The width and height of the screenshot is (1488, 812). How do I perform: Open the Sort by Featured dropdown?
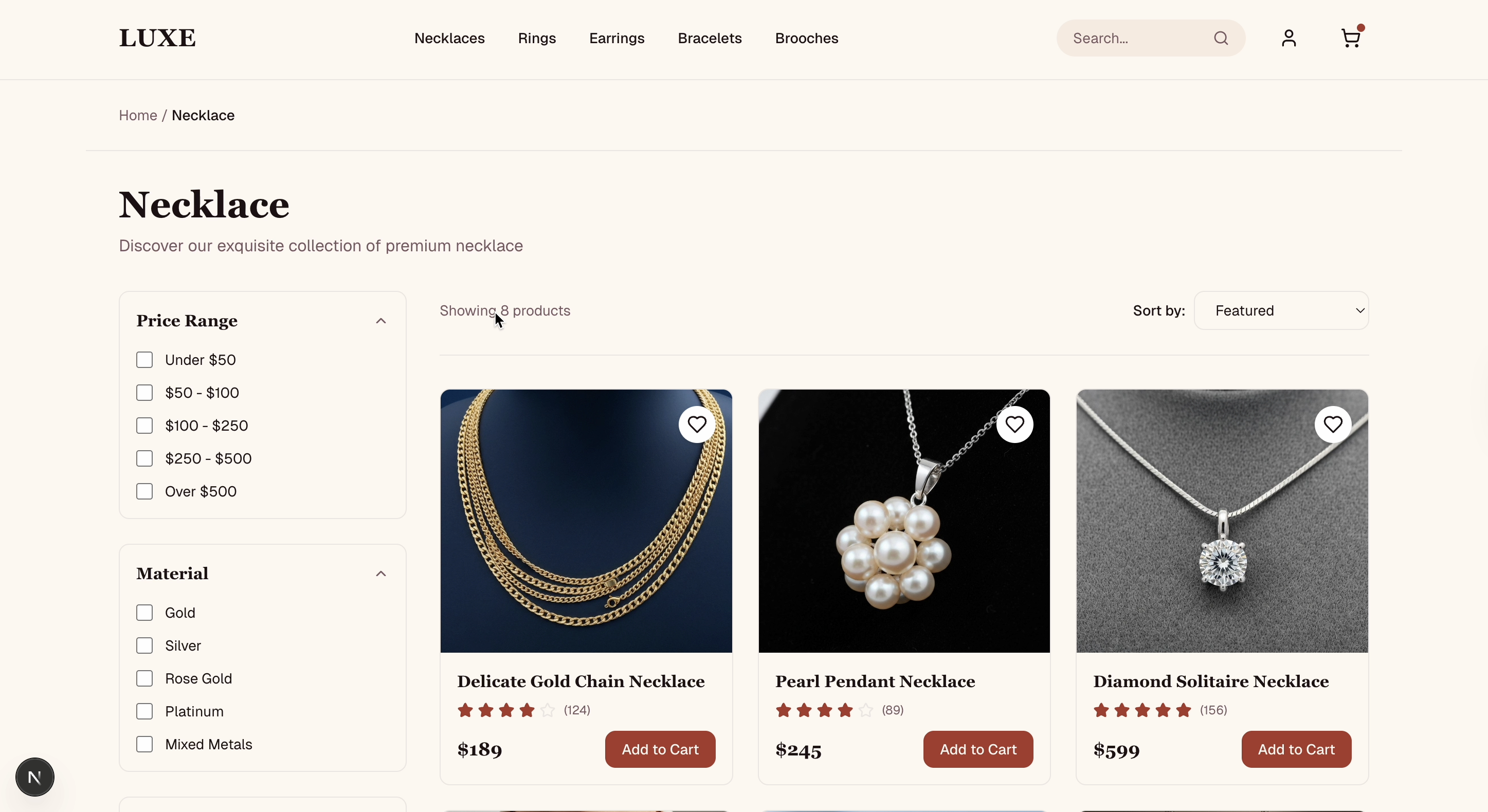coord(1281,310)
